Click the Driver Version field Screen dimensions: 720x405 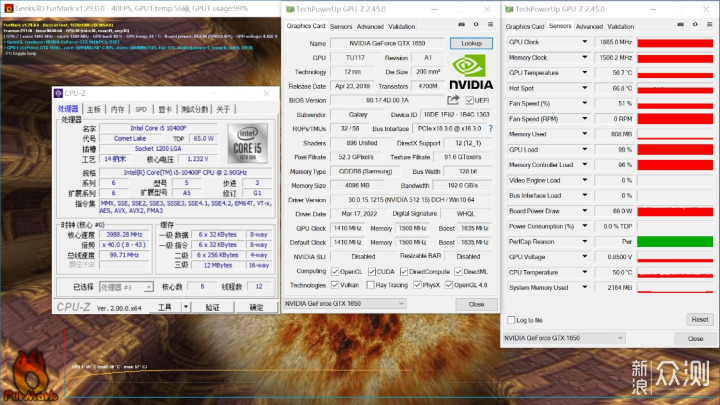pos(411,200)
